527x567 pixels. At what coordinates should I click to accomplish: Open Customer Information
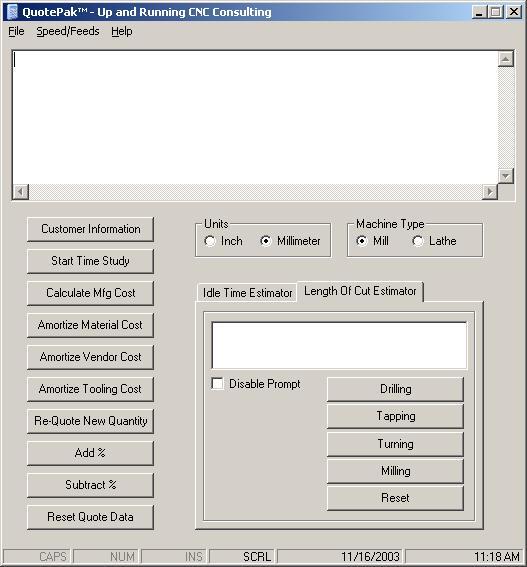click(x=90, y=229)
